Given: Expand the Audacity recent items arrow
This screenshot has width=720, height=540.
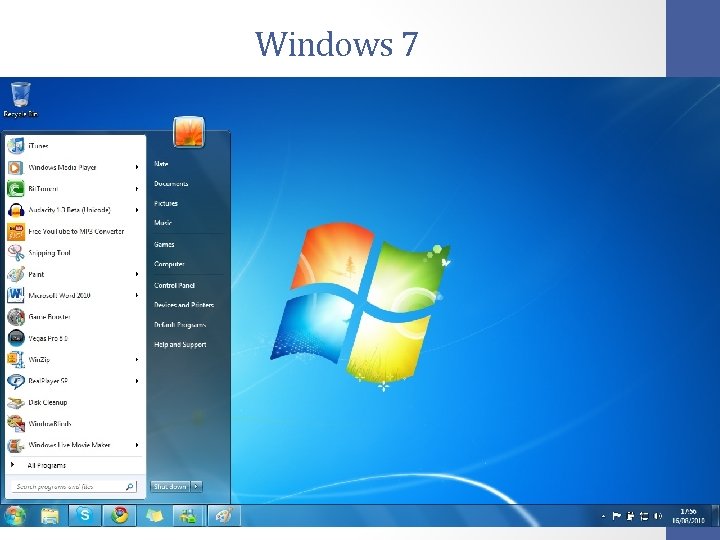Looking at the screenshot, I should [137, 210].
